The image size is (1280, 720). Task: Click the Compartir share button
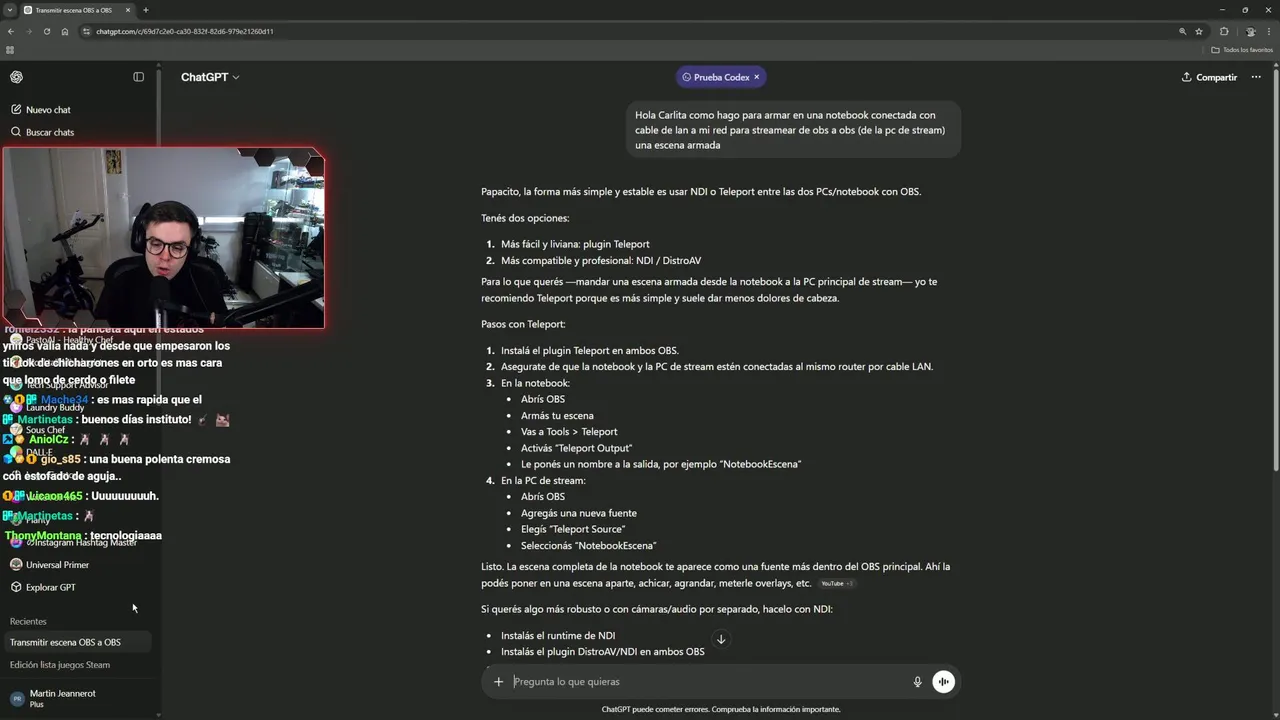click(x=1209, y=77)
